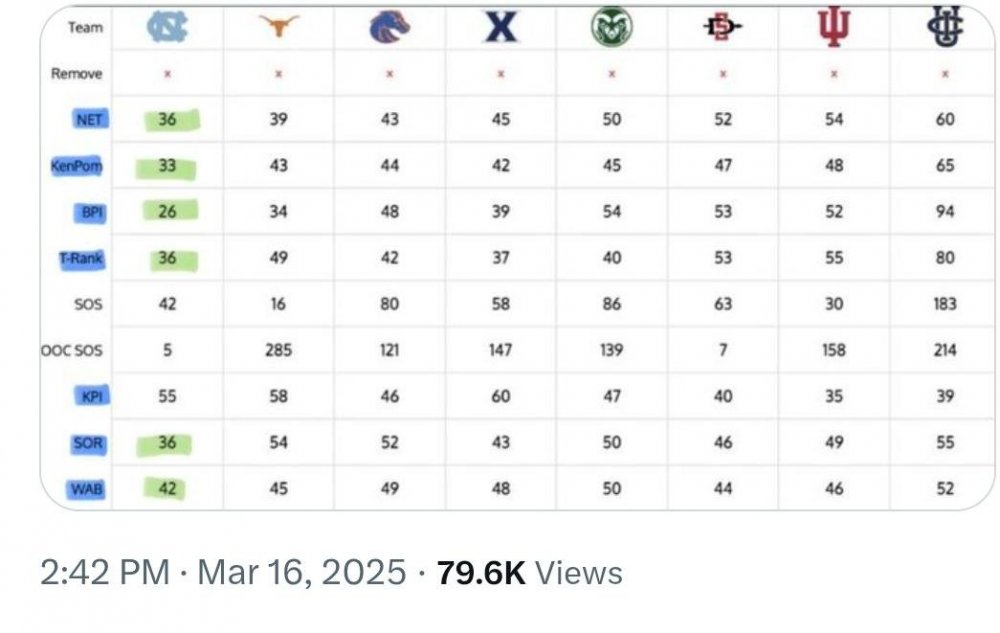
Task: Click North Carolina's green highlighted NET value 36
Action: coord(168,120)
